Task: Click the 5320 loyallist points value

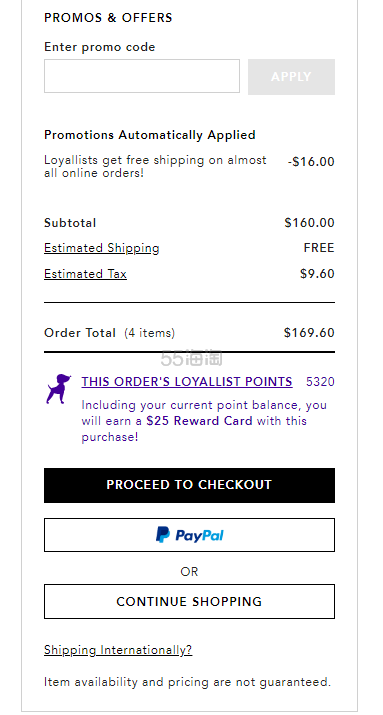Action: (x=320, y=382)
